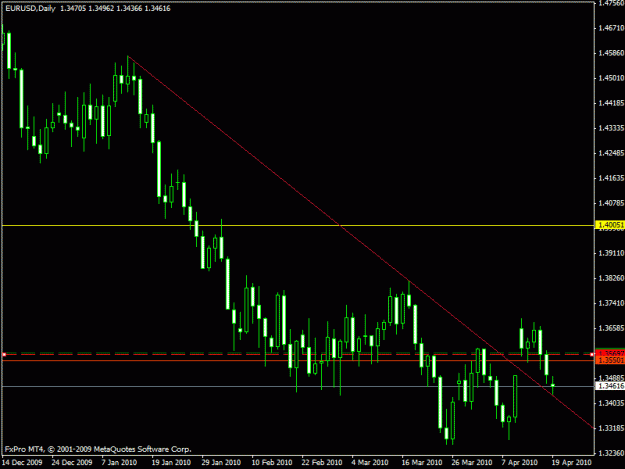
Task: Click the 1.39110 price scale value
Action: [611, 253]
